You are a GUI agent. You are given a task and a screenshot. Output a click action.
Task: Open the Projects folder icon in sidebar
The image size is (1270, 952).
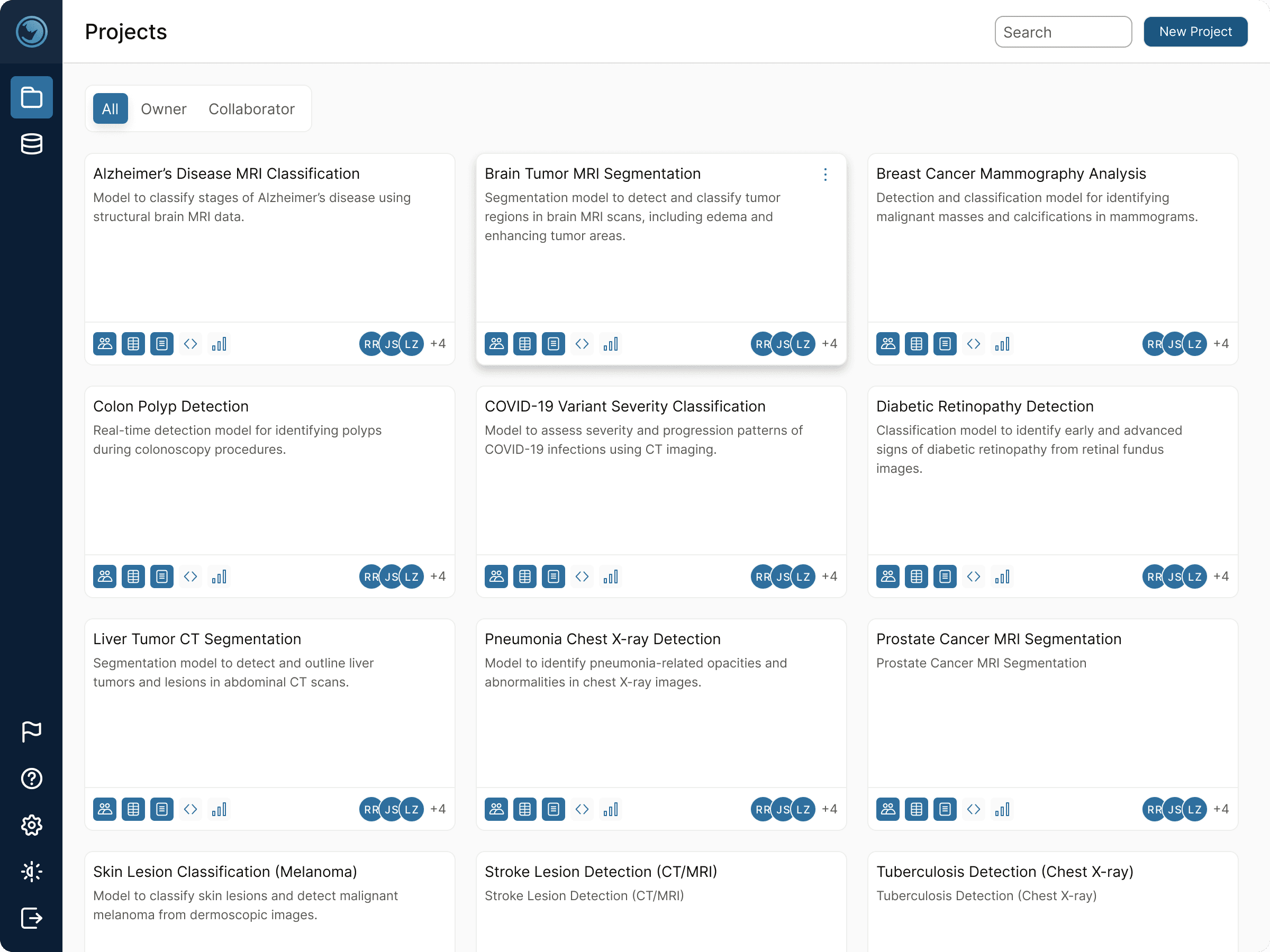pos(32,97)
